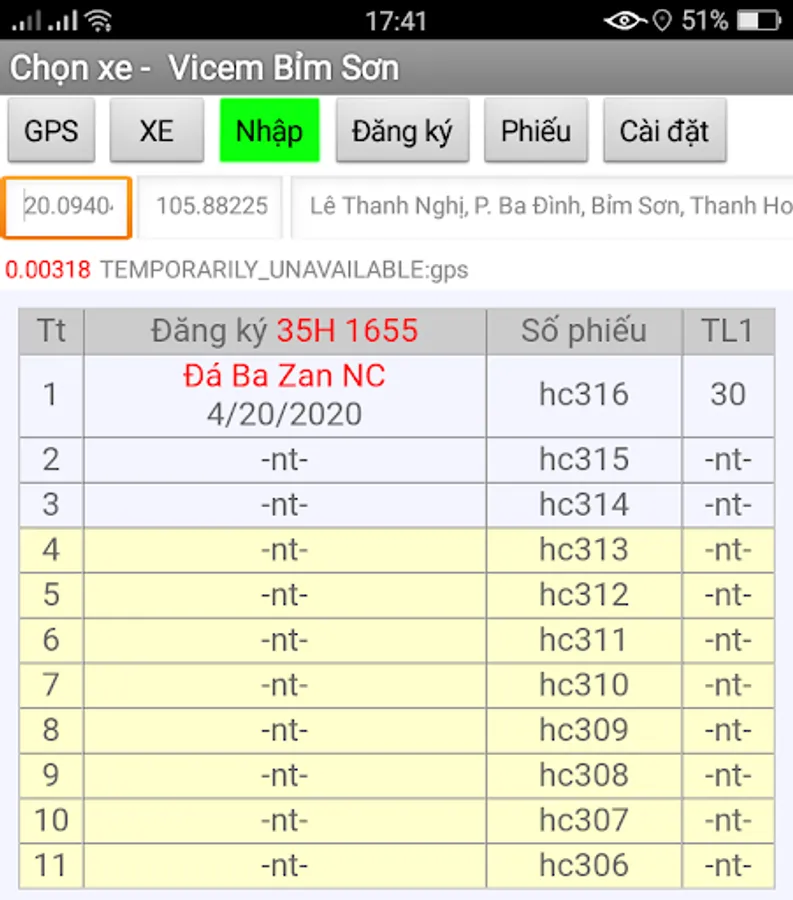Select ticket hc306

click(584, 866)
